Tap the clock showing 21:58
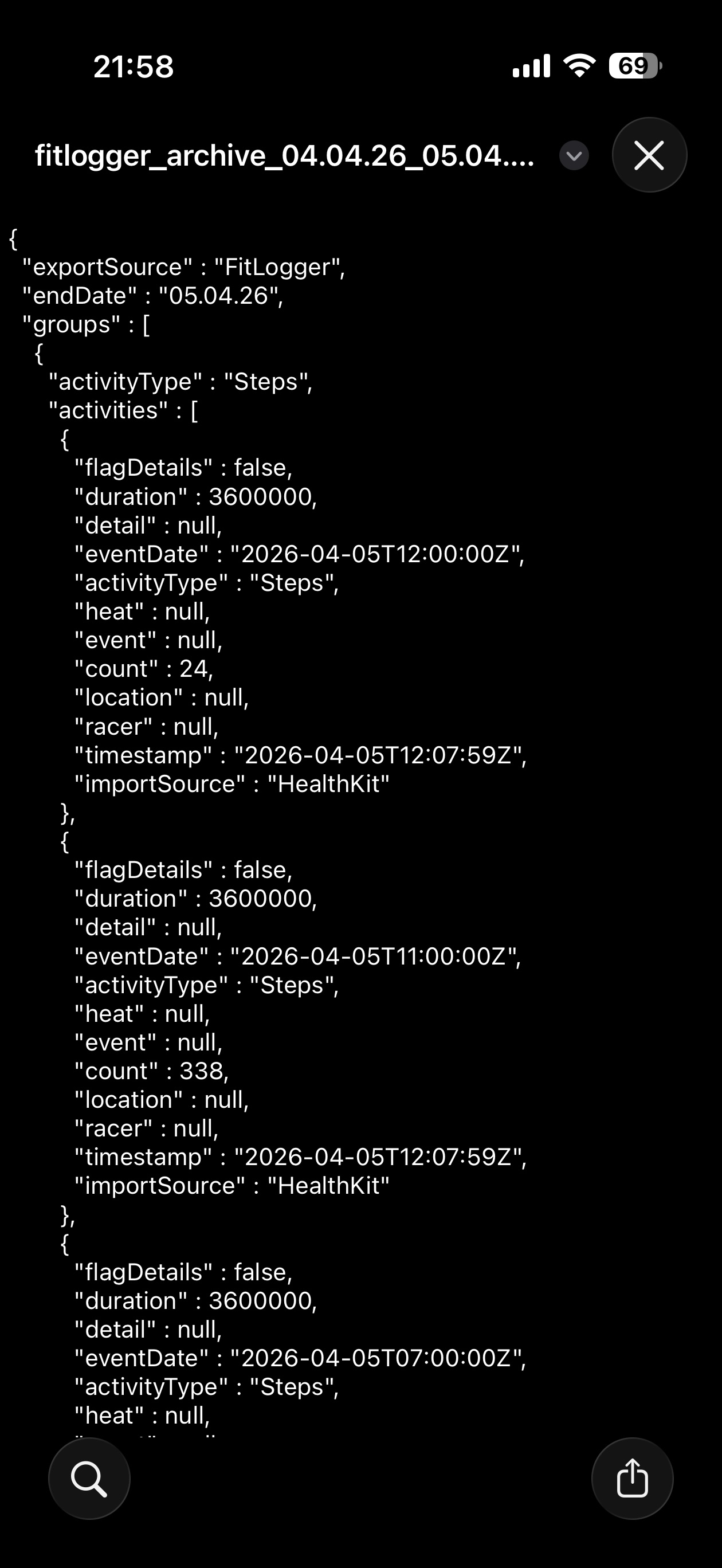Image resolution: width=722 pixels, height=1568 pixels. click(134, 67)
